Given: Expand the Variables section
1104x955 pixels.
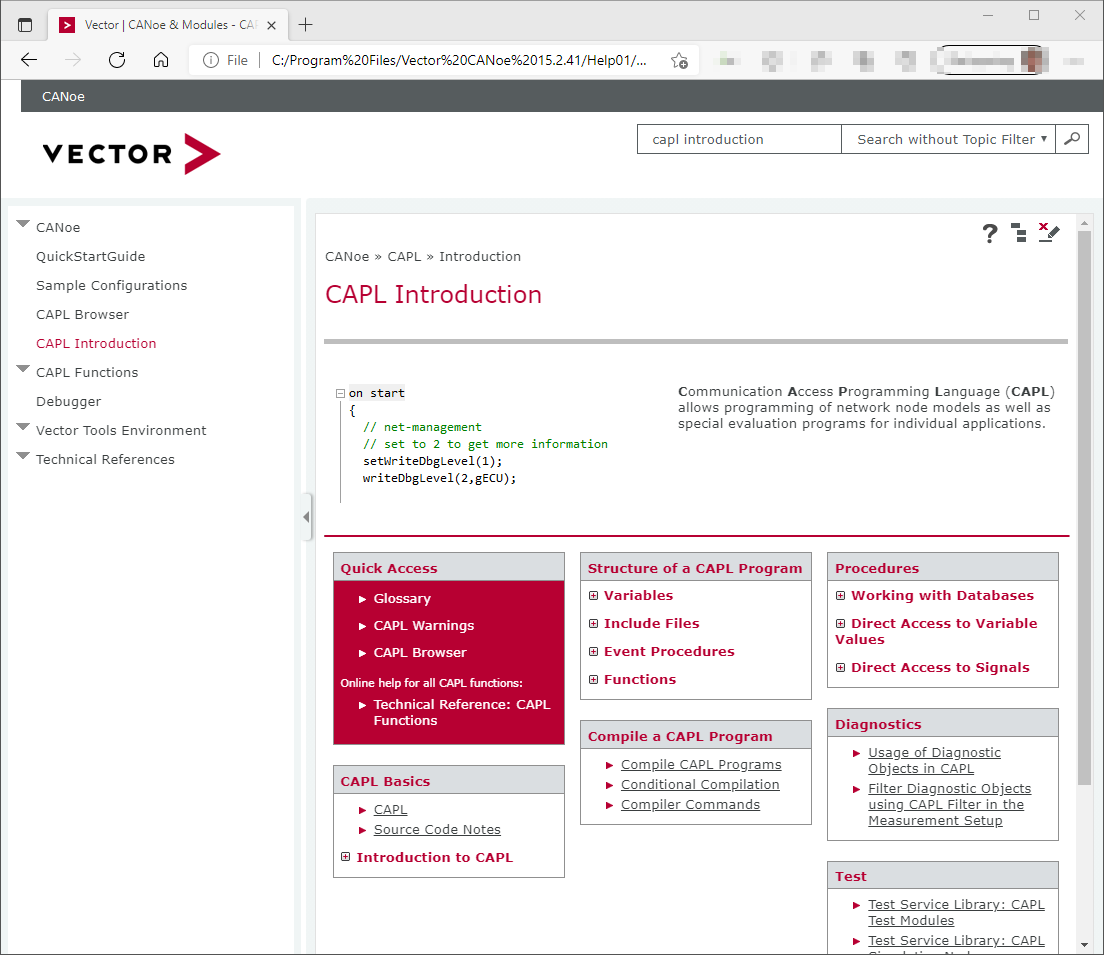Looking at the screenshot, I should 593,596.
